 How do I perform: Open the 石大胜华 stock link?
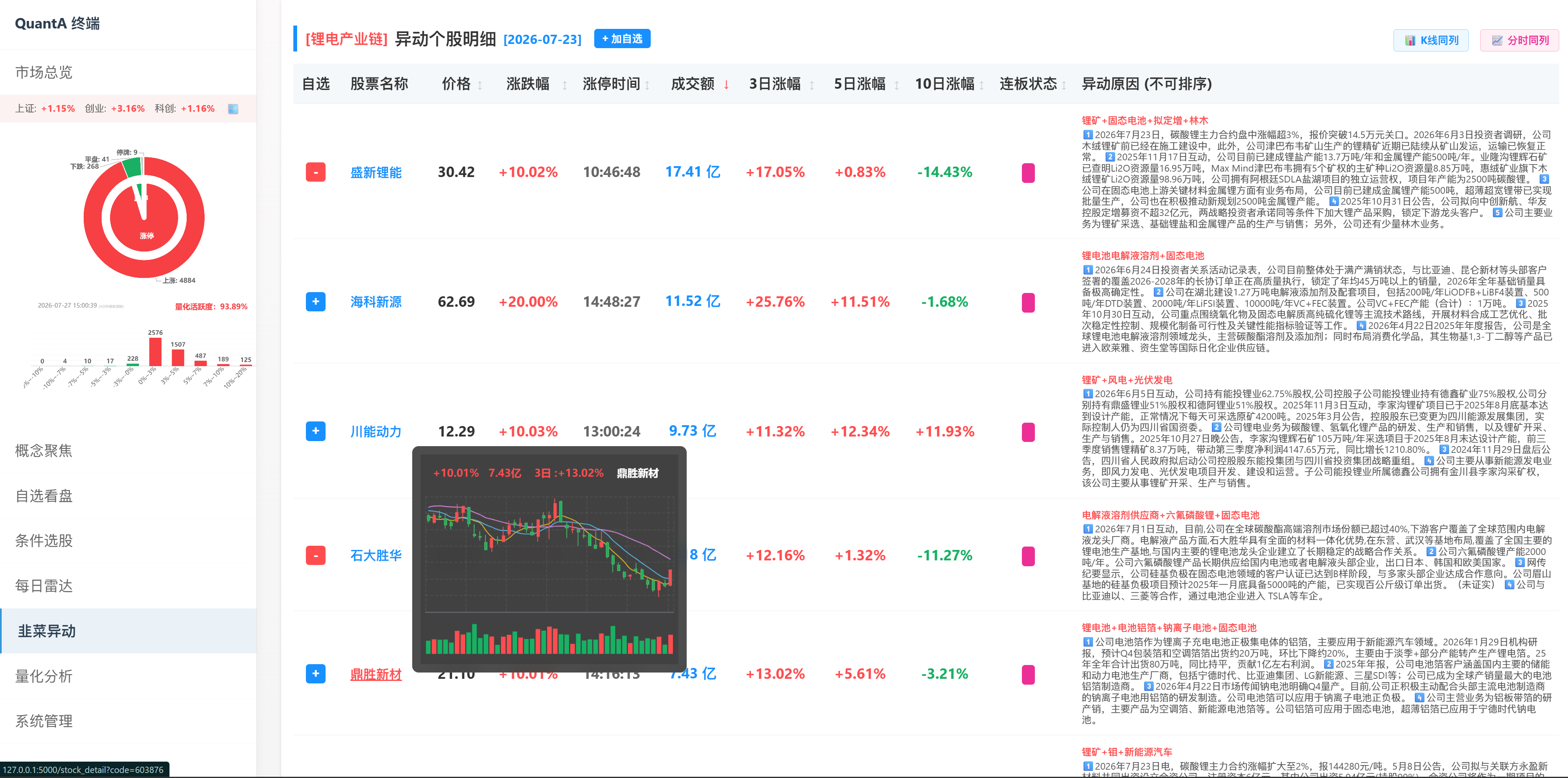[375, 555]
